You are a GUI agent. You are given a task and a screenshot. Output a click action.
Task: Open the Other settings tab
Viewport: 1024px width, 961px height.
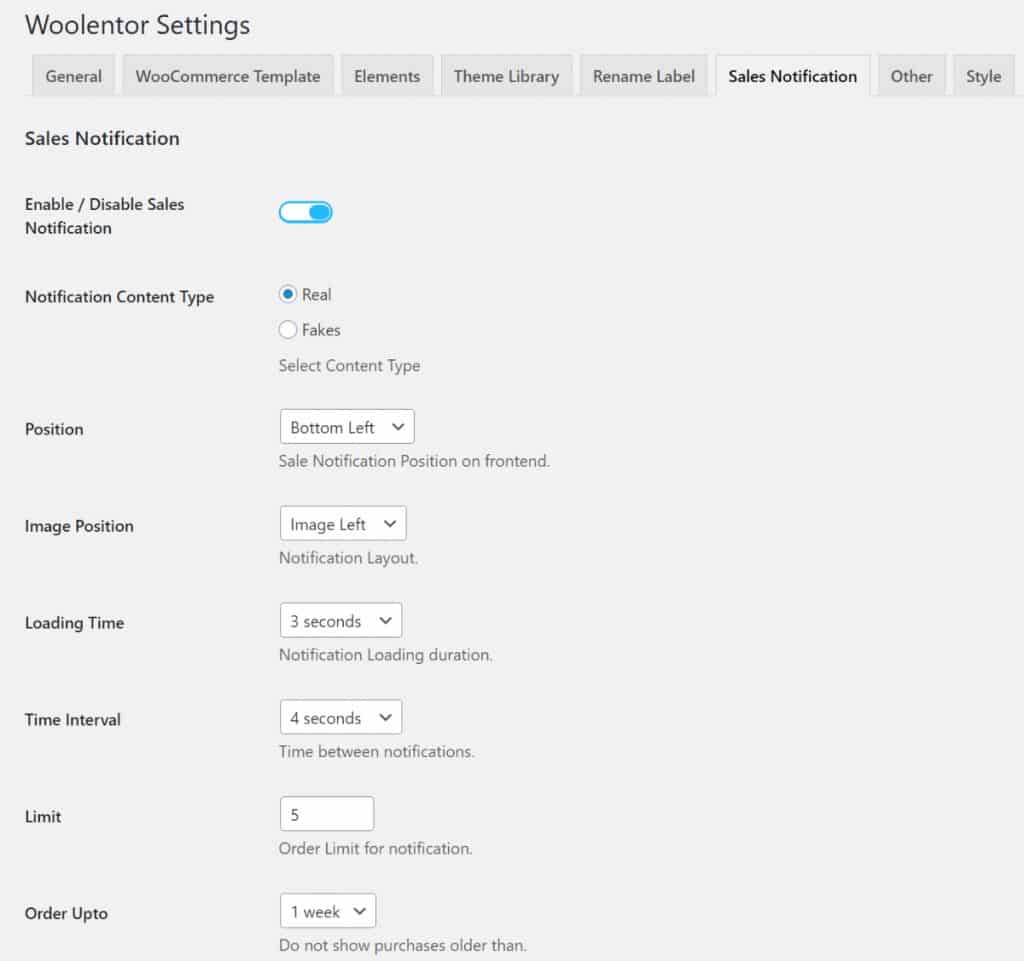tap(911, 75)
